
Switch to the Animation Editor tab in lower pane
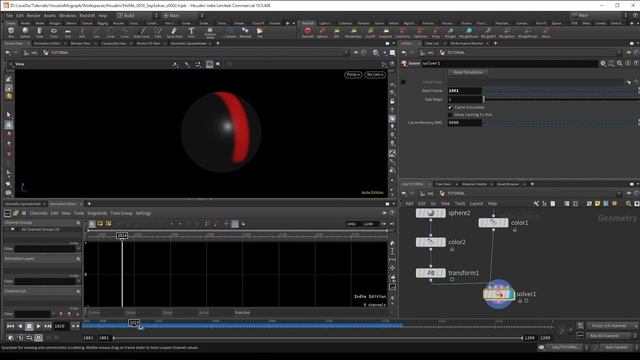click(x=63, y=204)
